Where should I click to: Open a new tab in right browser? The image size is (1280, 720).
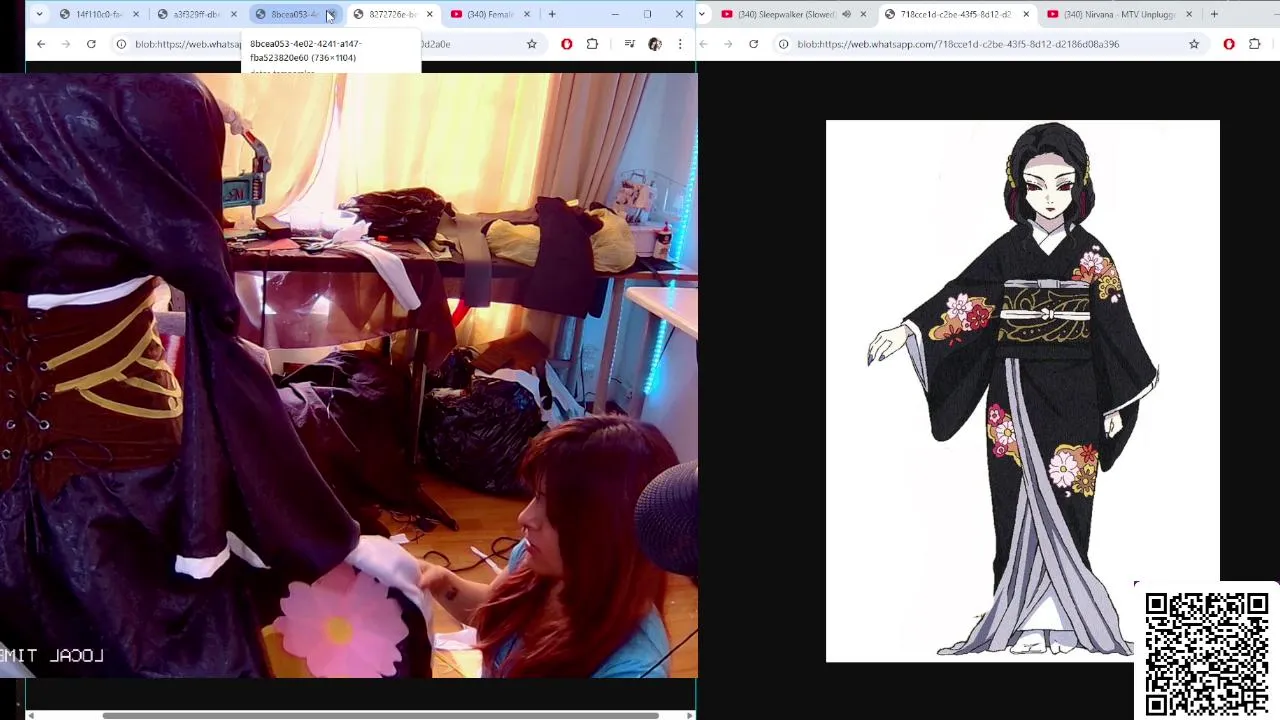point(1214,14)
